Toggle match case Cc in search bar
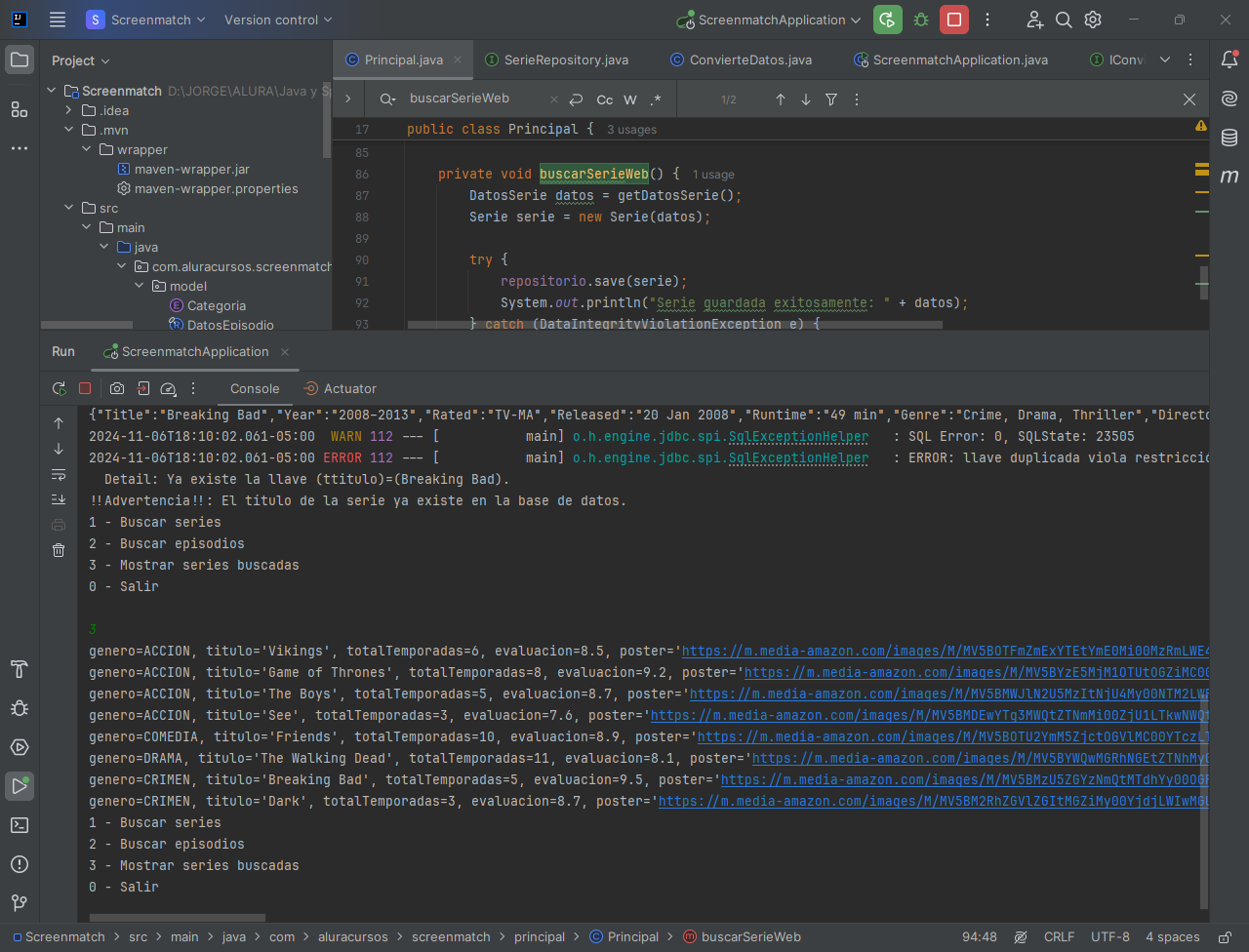 point(605,99)
